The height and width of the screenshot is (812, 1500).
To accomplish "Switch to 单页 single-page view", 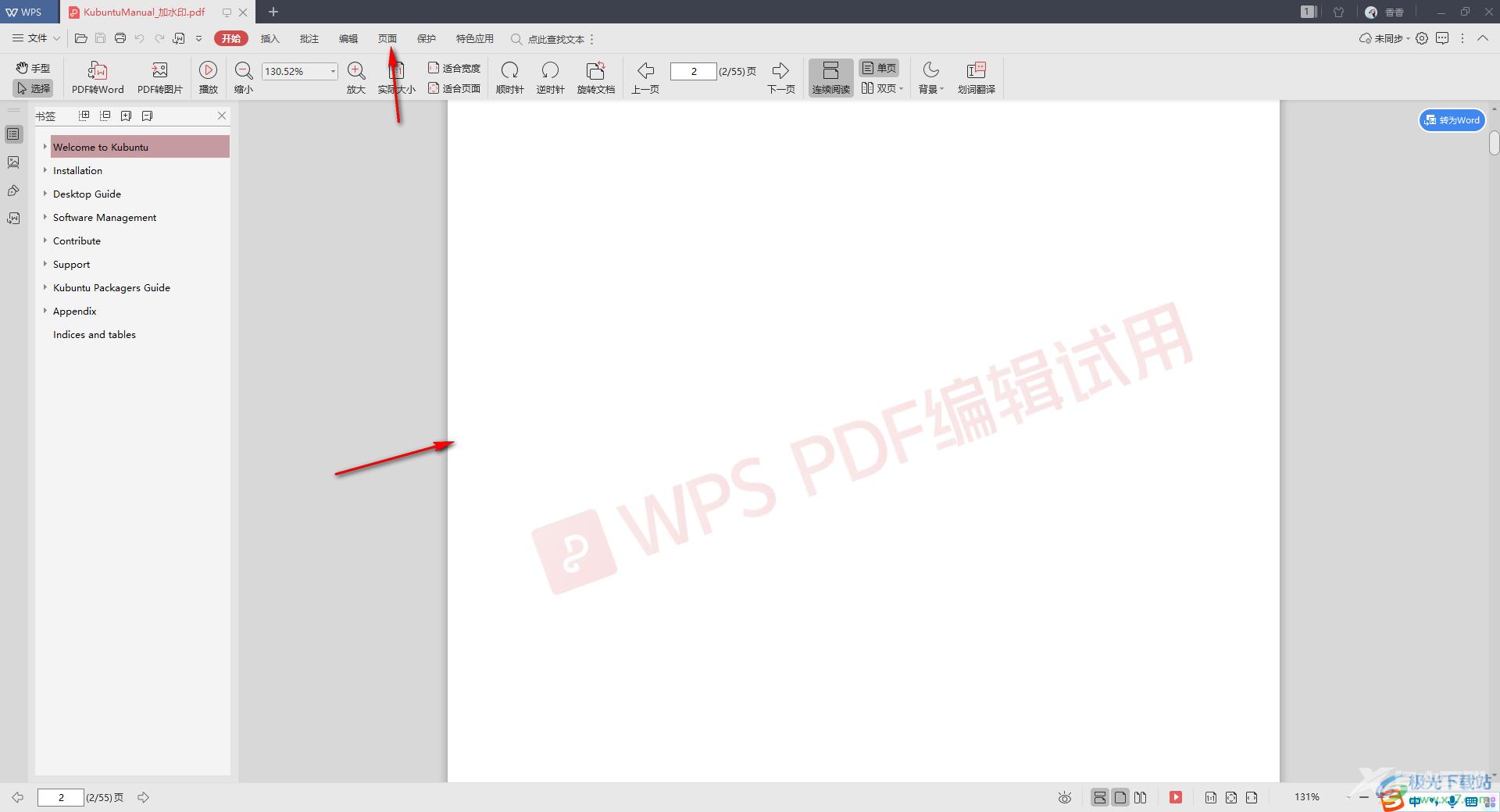I will 879,68.
